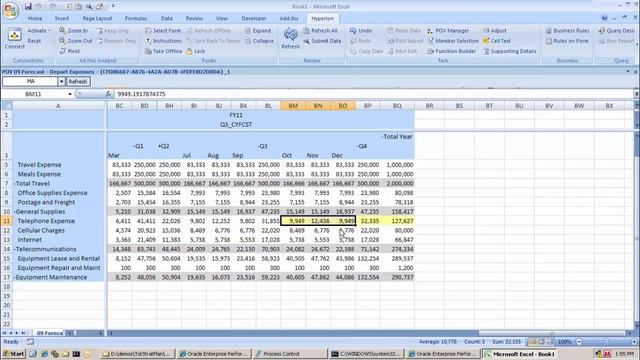Click the POV Refresh button
The image size is (640, 360).
tap(78, 82)
